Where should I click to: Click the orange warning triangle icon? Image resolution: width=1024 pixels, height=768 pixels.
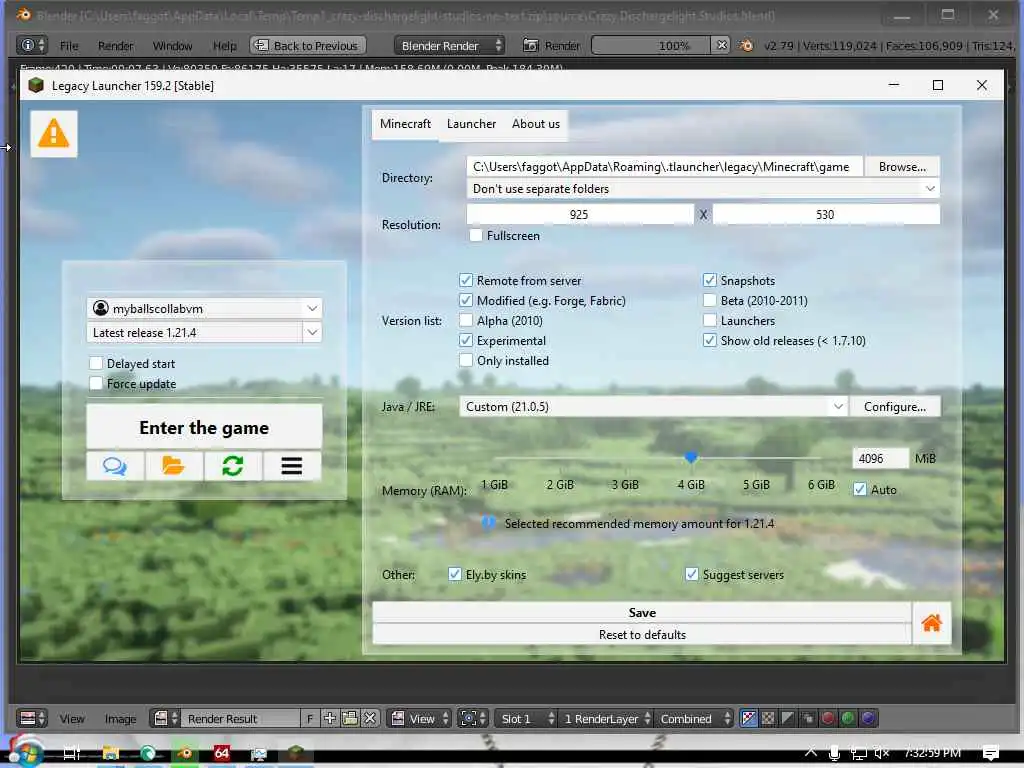(54, 134)
